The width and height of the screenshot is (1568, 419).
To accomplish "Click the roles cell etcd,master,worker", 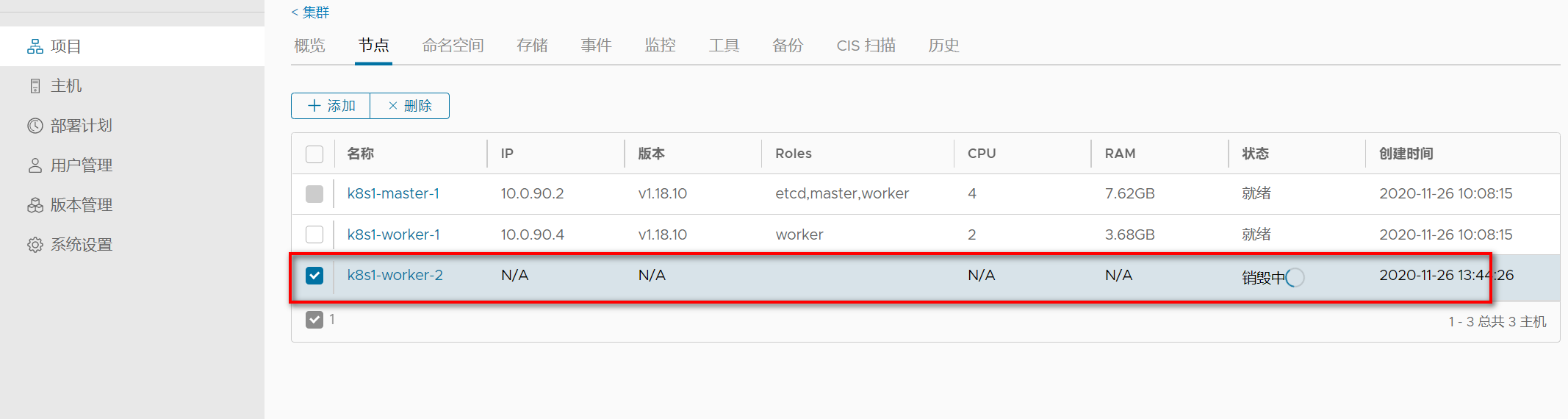I will (x=842, y=193).
